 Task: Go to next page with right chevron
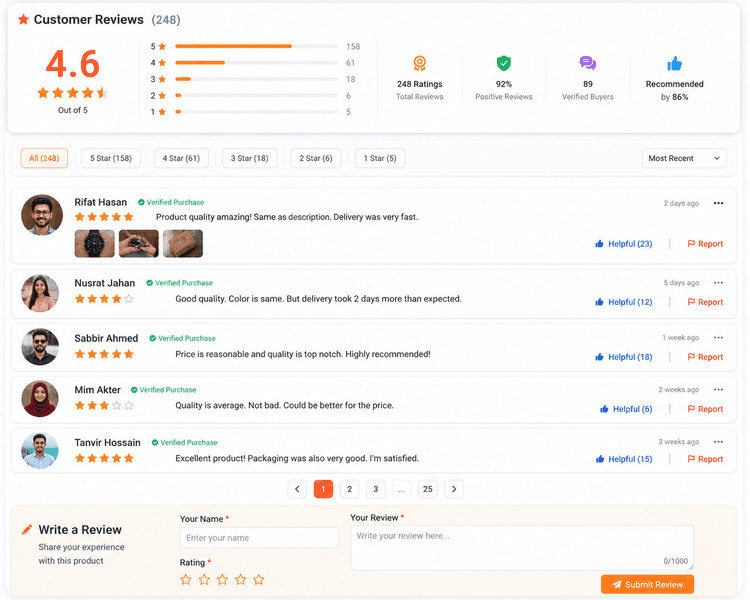pos(454,489)
